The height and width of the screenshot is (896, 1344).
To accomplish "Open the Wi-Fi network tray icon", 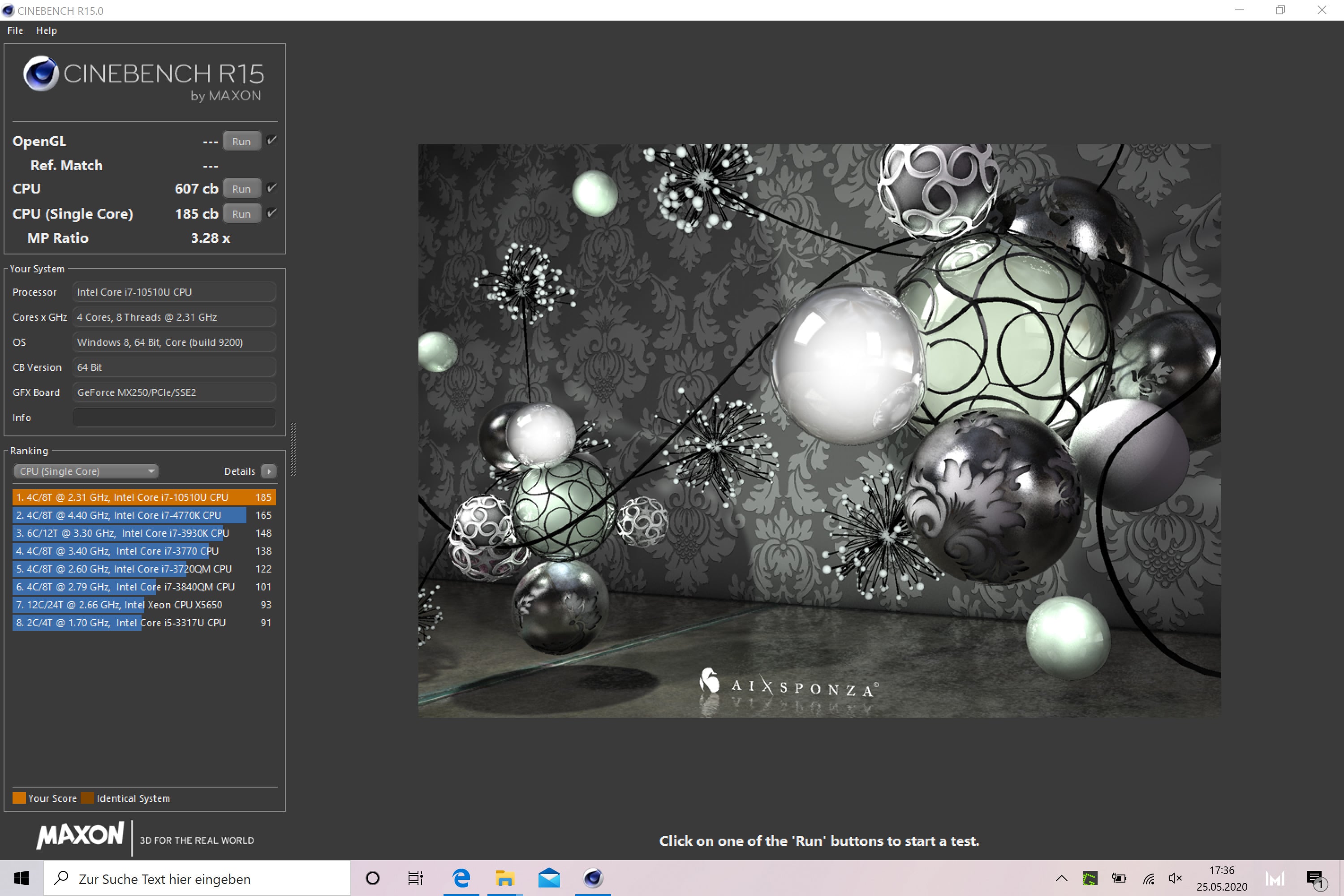I will 1148,878.
